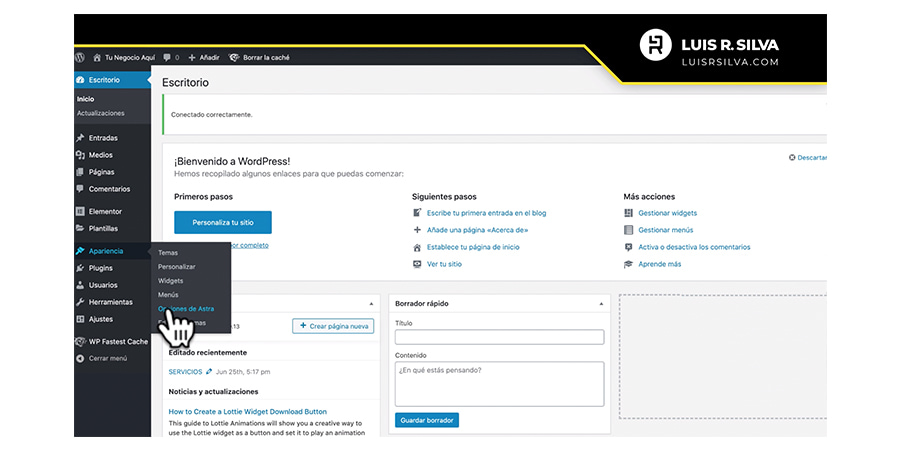Click the home icon beside Tu Negocio Aquí
This screenshot has width=900, height=450.
coord(97,57)
